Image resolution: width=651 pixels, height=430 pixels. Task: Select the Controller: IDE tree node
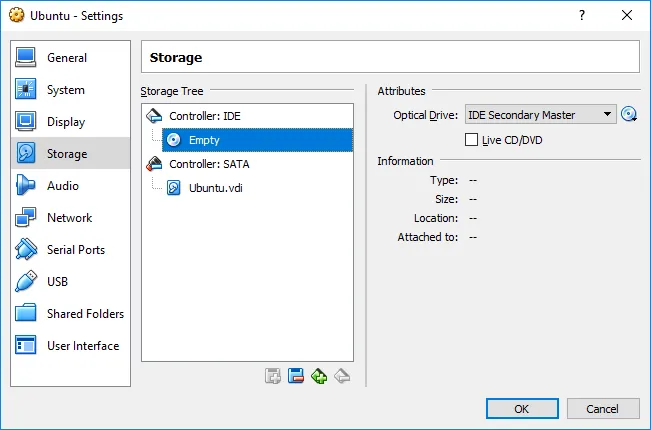[204, 116]
